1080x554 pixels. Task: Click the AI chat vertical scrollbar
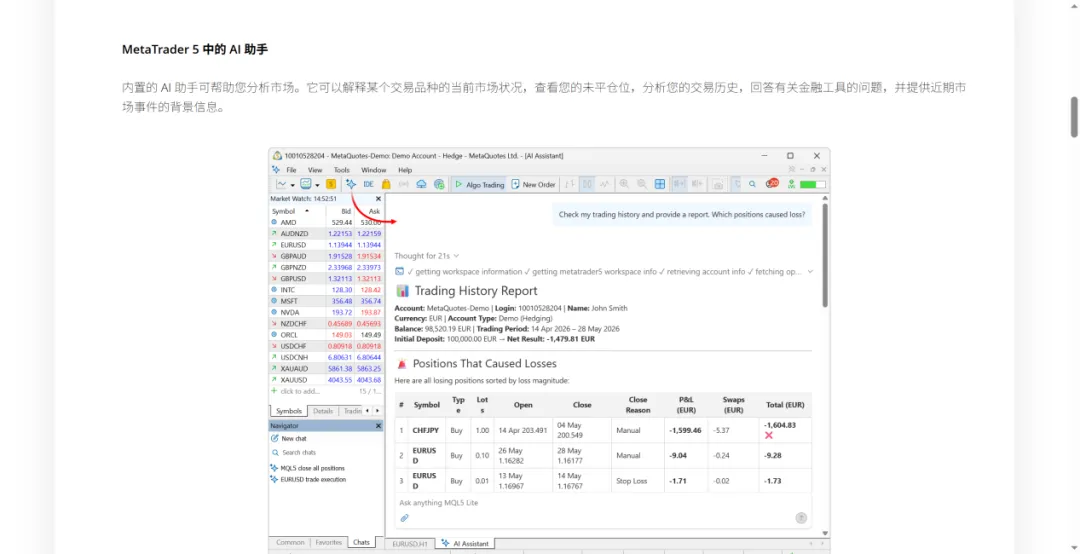pos(825,255)
